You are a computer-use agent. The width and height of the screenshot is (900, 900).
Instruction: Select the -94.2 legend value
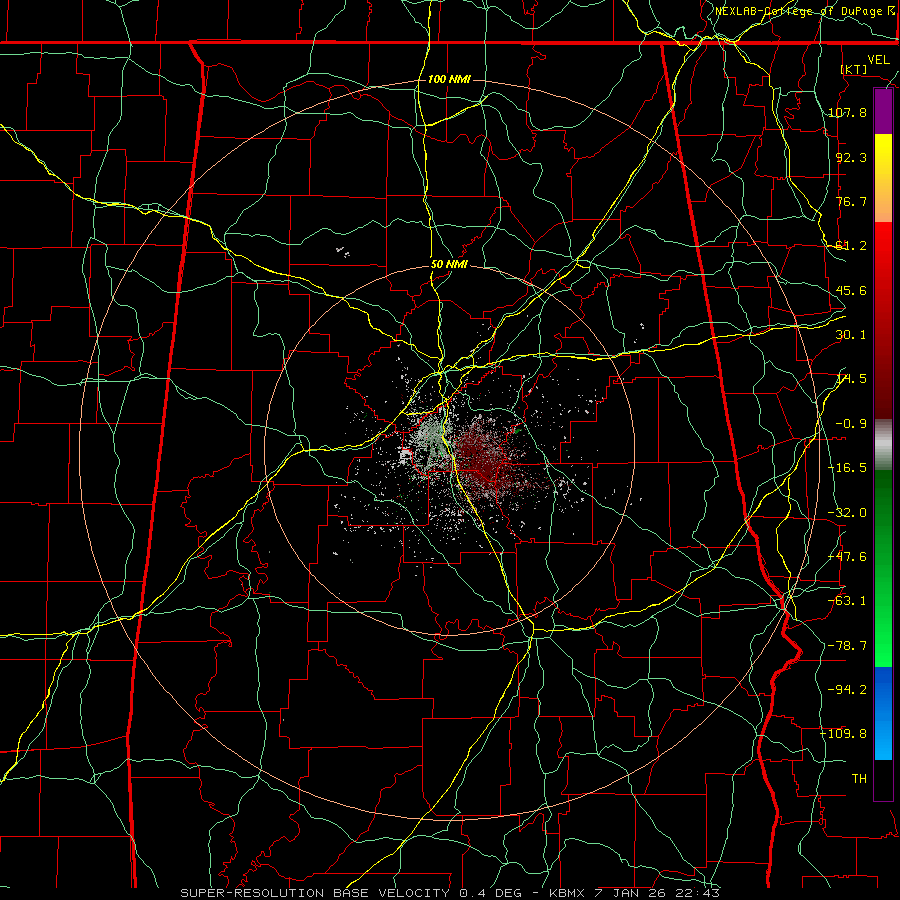click(x=847, y=690)
